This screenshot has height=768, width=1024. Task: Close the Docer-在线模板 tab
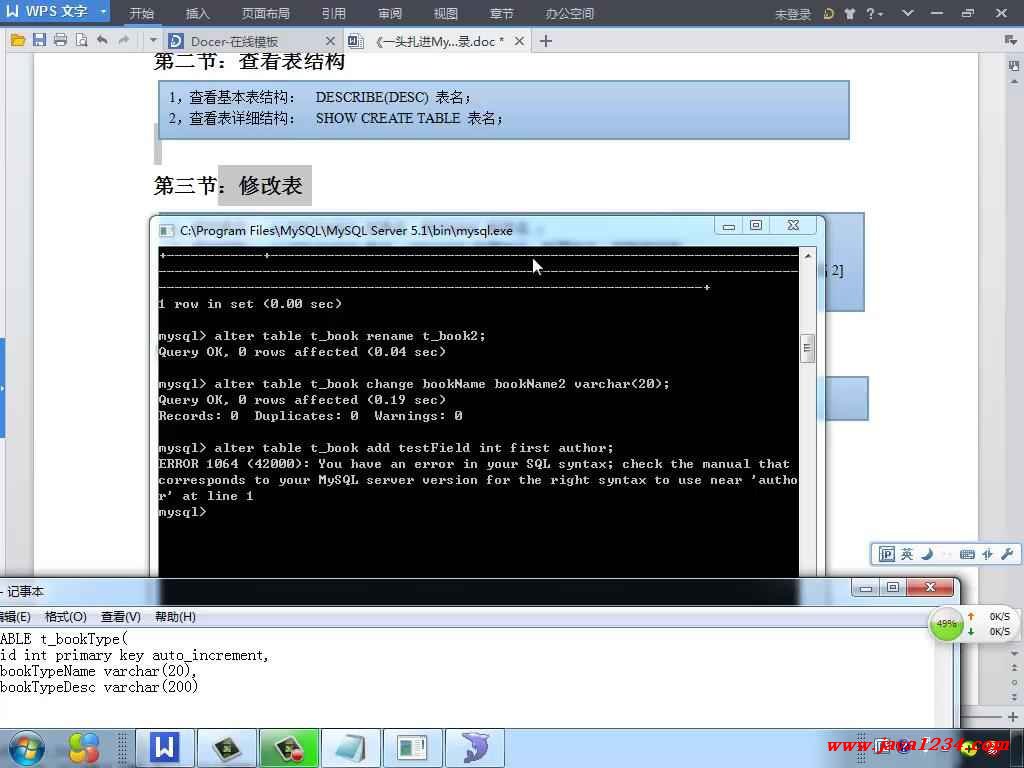click(330, 41)
